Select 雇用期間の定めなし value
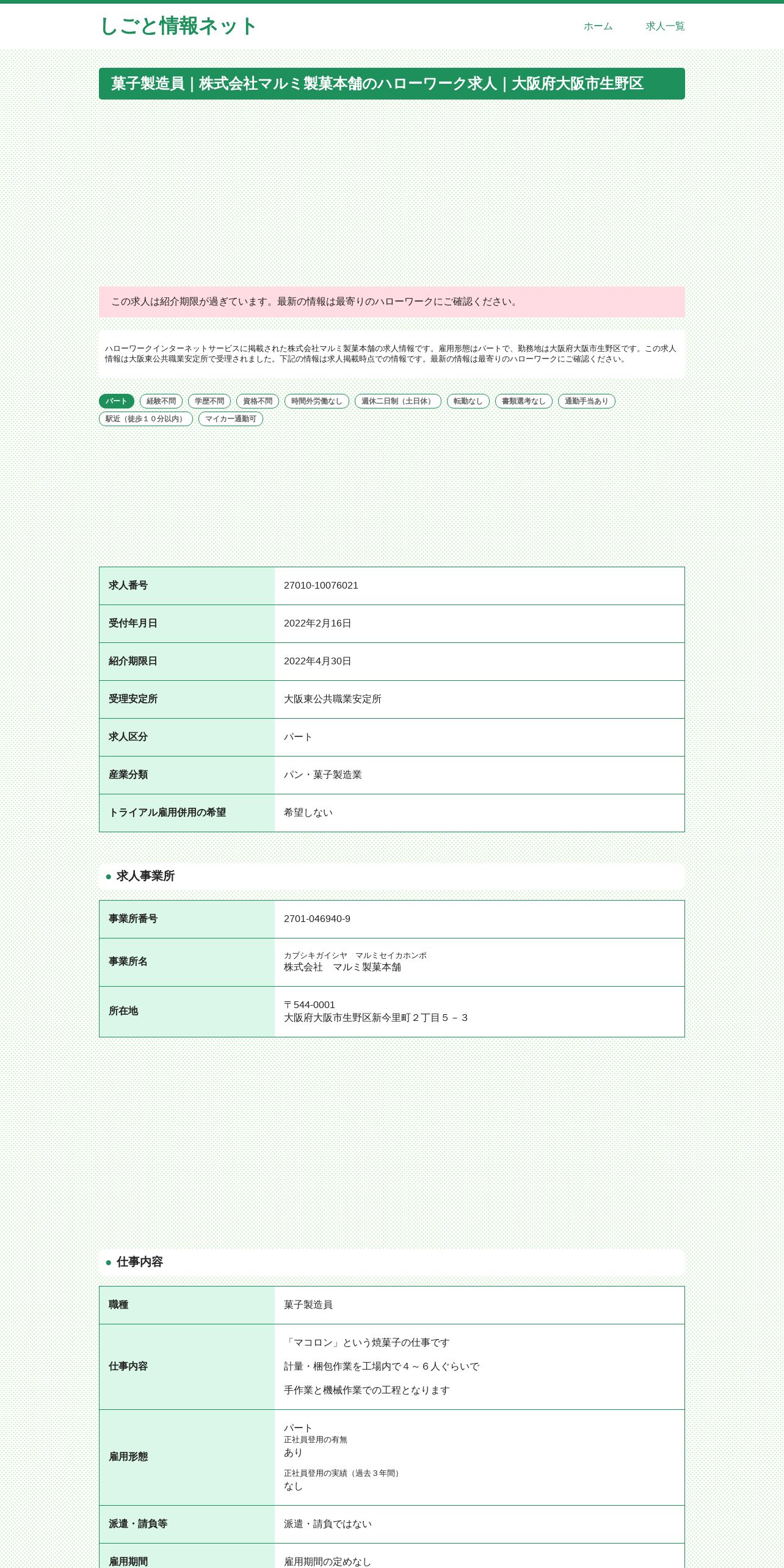Viewport: 784px width, 1568px height. [328, 1561]
